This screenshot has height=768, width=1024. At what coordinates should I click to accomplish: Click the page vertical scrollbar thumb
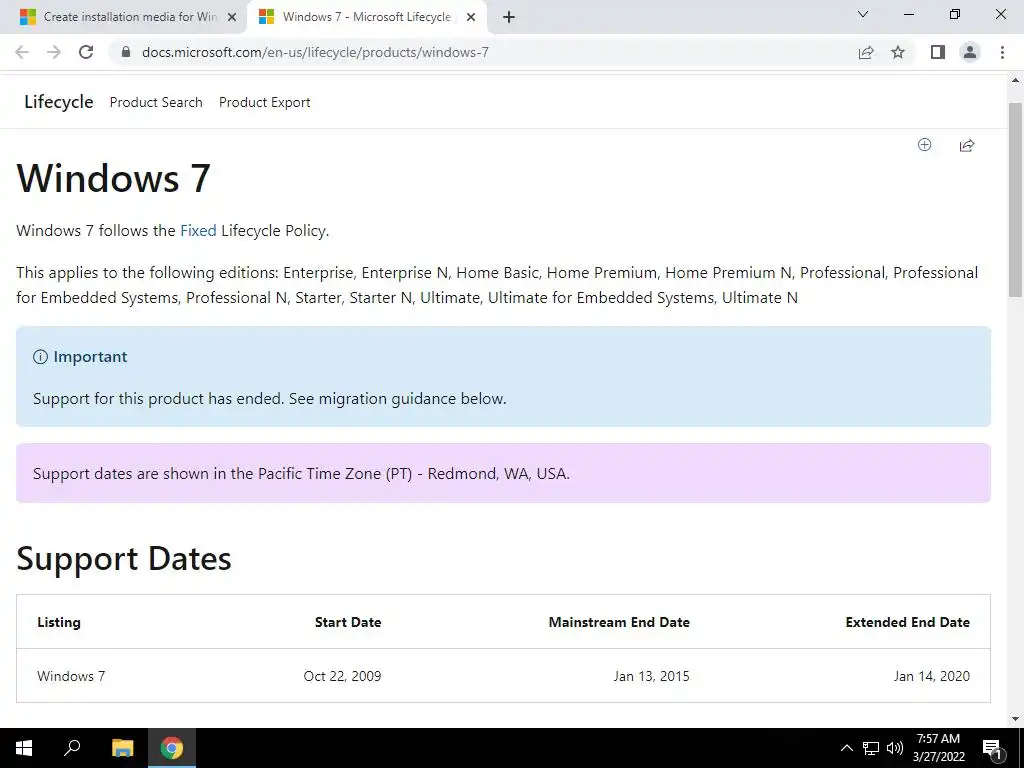coord(1016,199)
